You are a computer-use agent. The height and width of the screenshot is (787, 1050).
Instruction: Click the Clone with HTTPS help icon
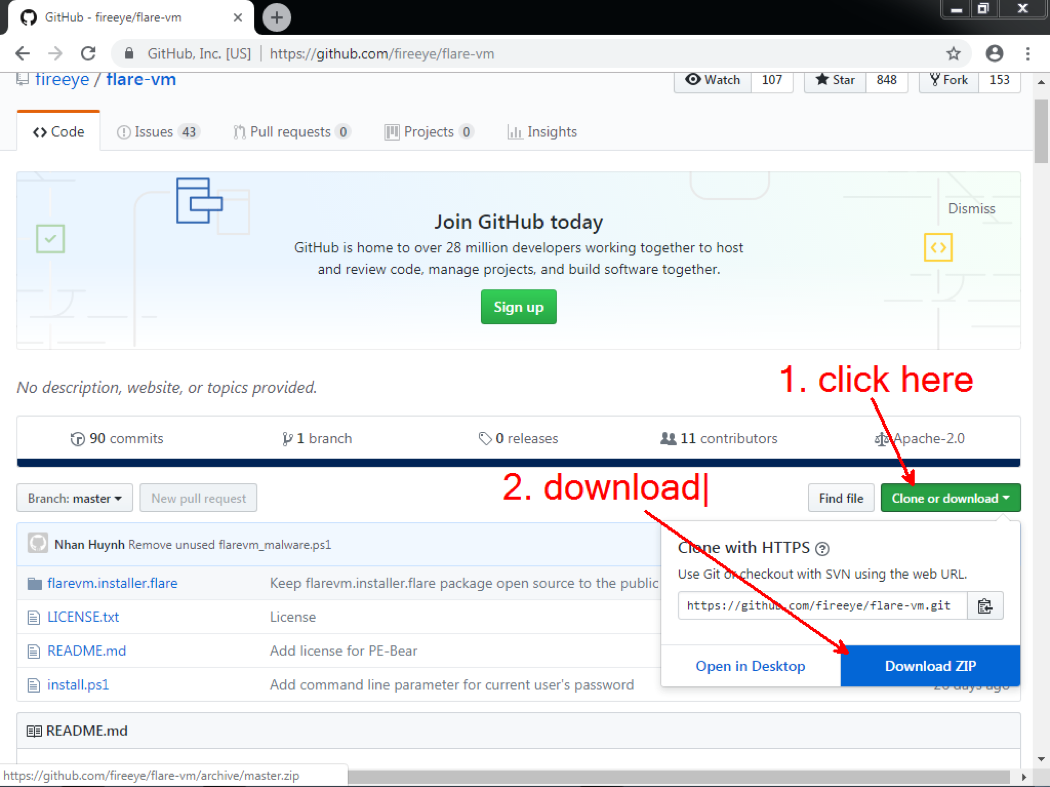[x=823, y=548]
